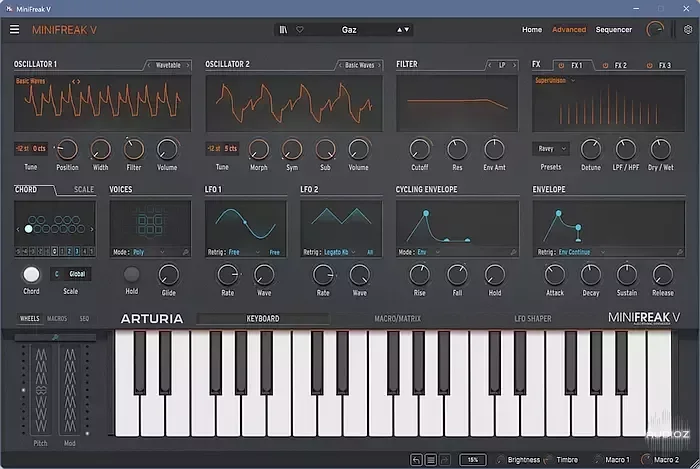The width and height of the screenshot is (700, 469).
Task: Click chord display right arrow
Action: pos(92,229)
